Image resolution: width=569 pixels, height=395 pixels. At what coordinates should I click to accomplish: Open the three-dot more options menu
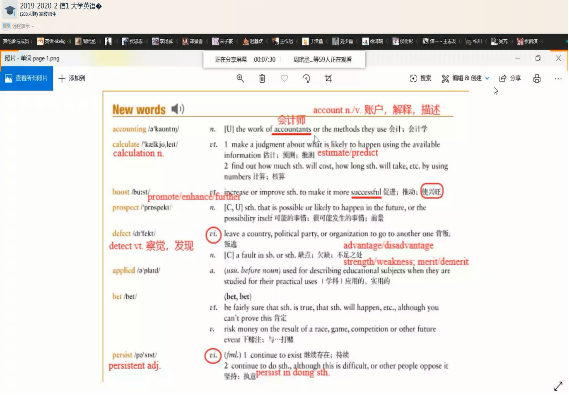[558, 78]
